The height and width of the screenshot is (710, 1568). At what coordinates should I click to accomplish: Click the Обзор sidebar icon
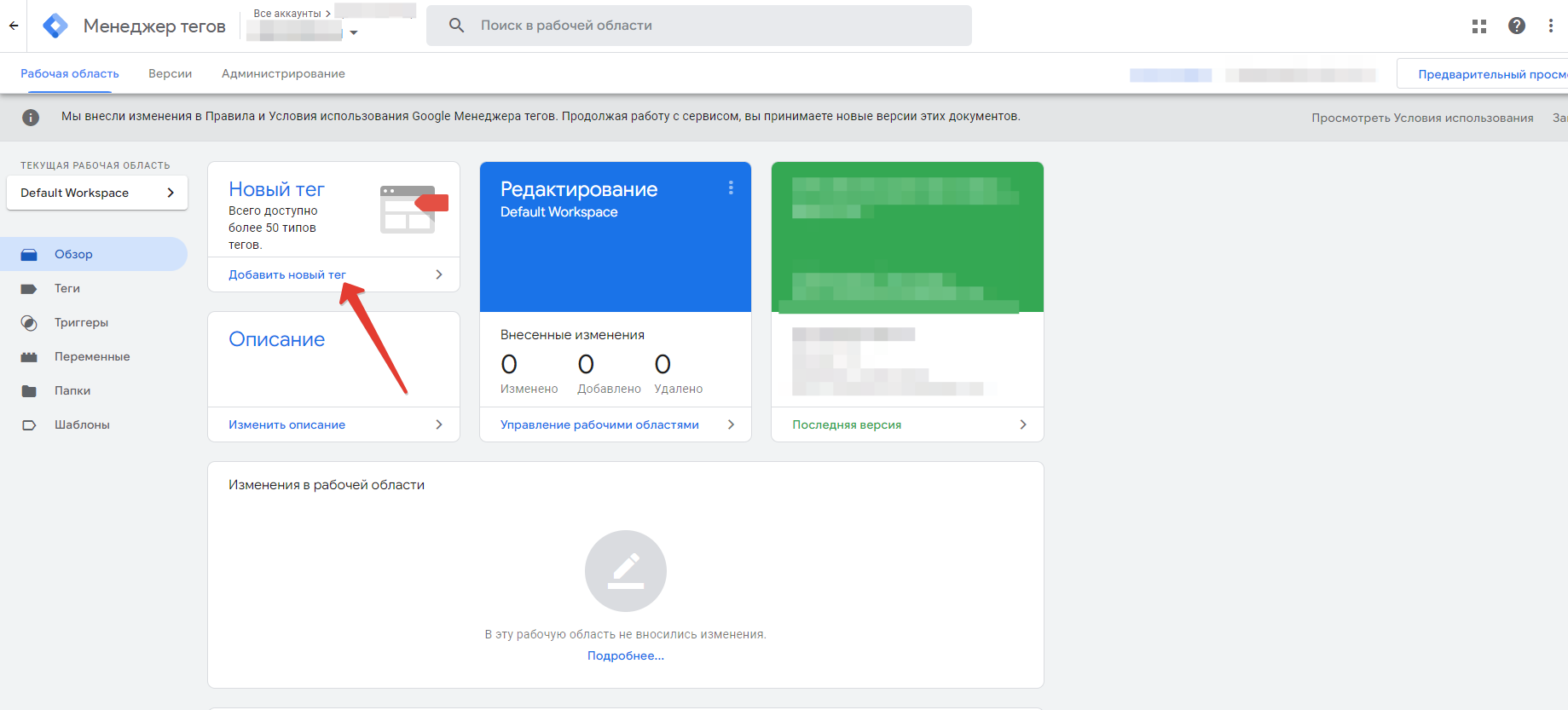tap(29, 255)
